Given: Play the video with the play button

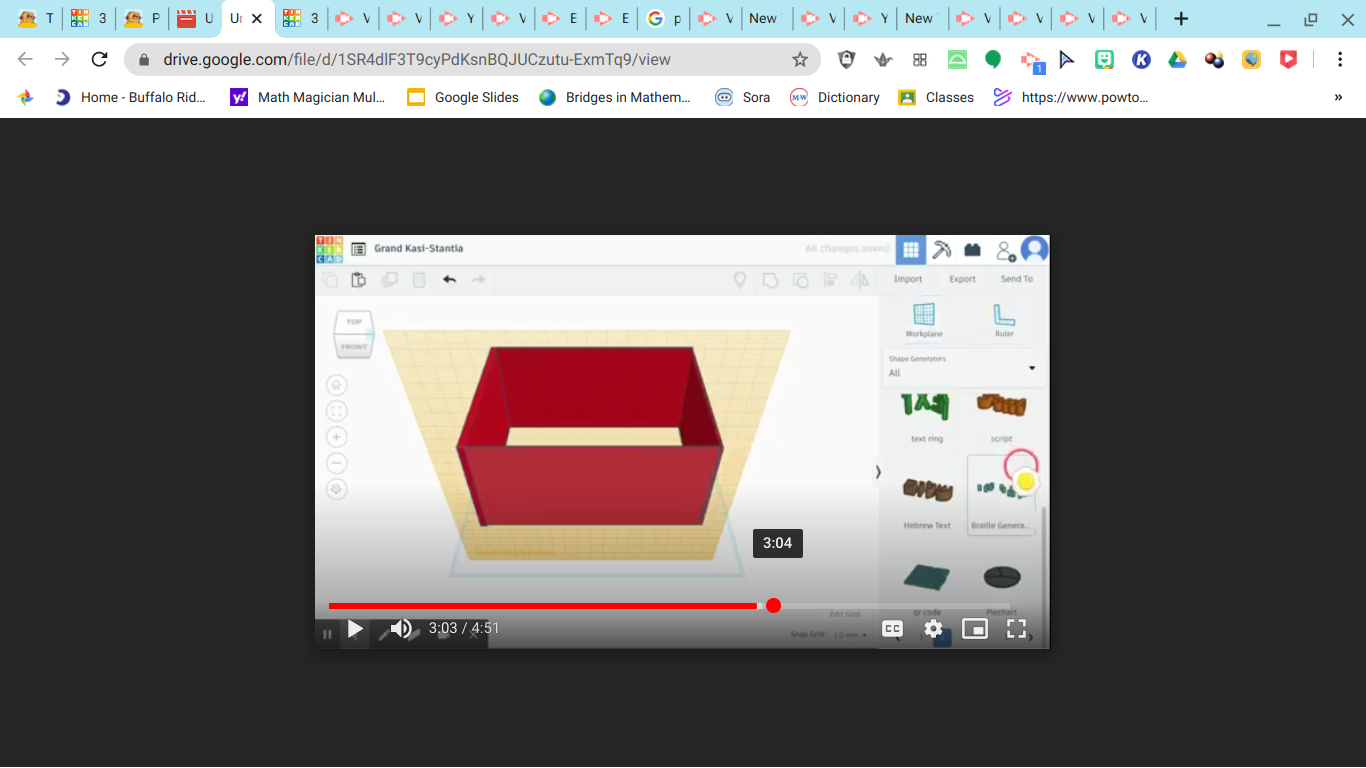Looking at the screenshot, I should [355, 629].
